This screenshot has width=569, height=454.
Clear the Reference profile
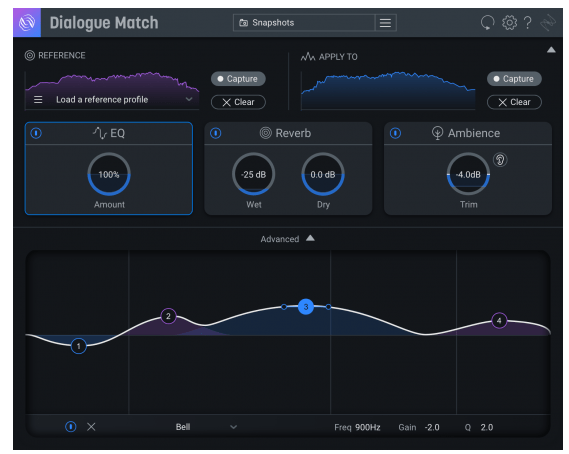point(238,102)
